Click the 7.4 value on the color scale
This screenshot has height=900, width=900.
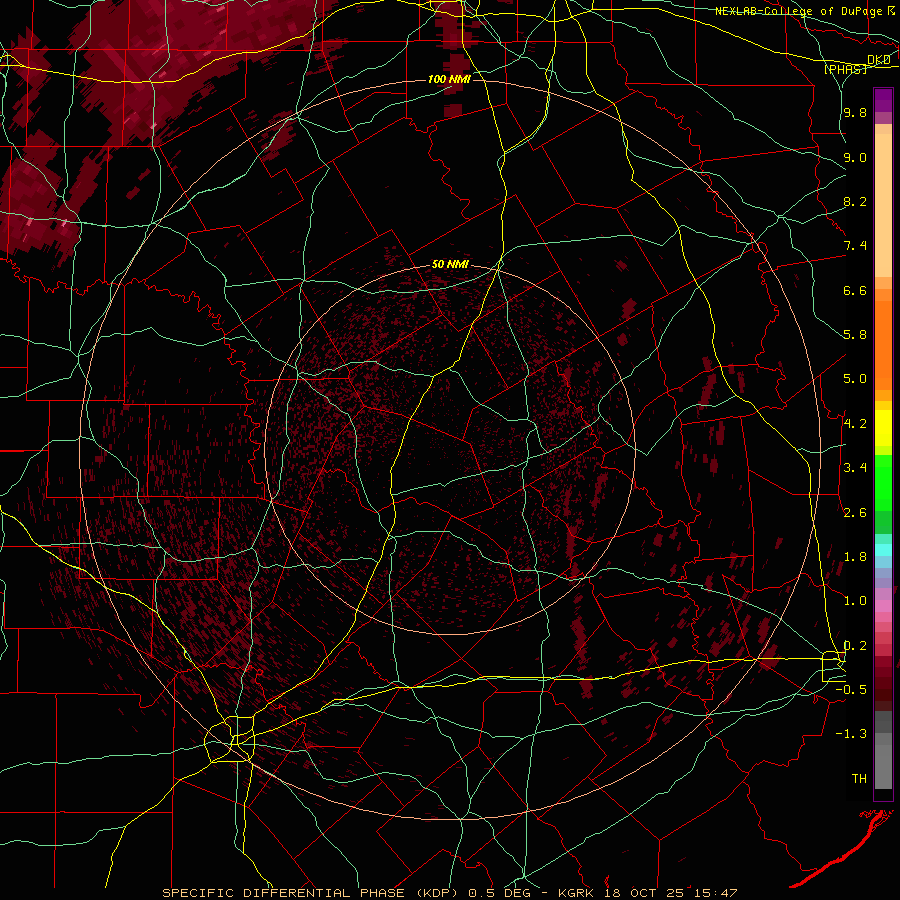tap(855, 246)
